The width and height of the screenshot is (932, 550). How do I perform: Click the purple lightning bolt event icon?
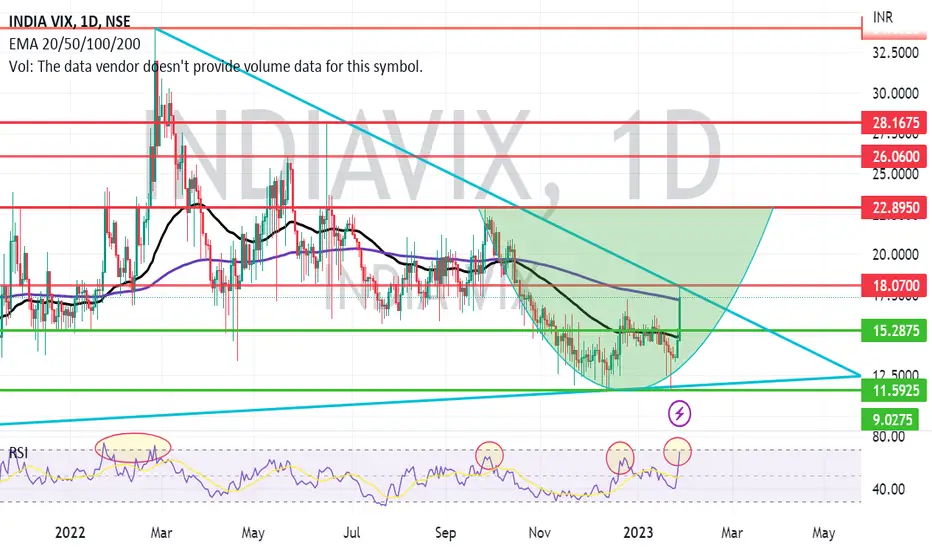(x=679, y=413)
